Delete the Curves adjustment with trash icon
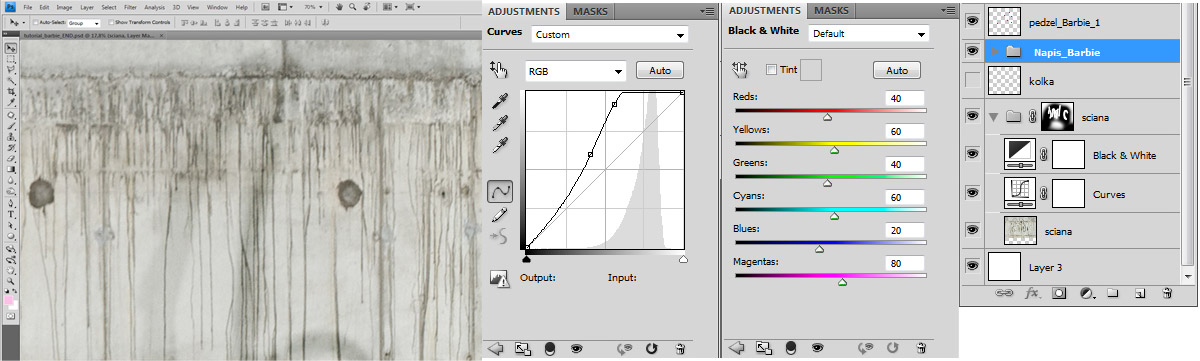Image resolution: width=1200 pixels, height=361 pixels. click(680, 348)
